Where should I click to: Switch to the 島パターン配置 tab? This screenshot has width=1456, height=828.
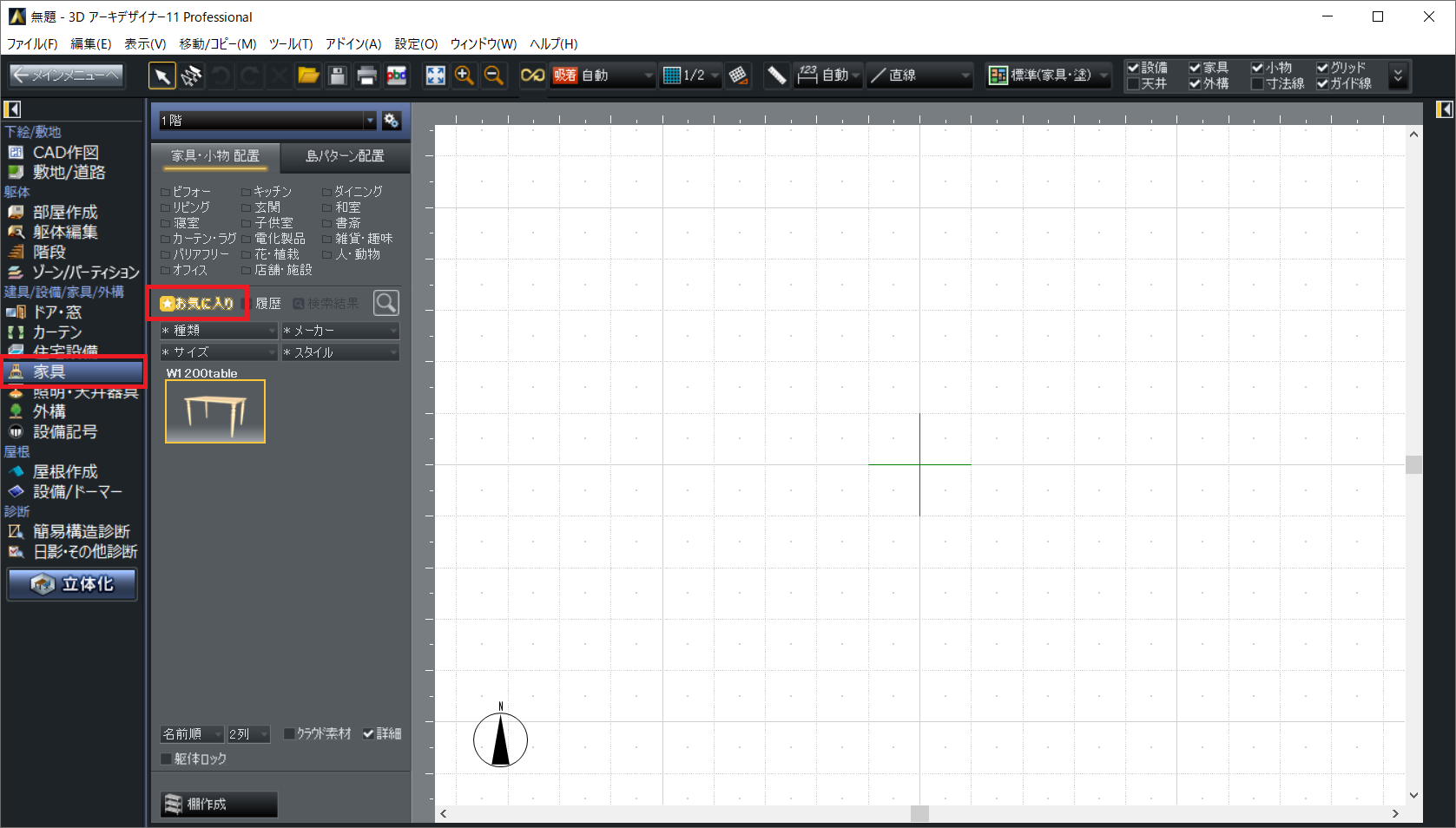point(345,156)
